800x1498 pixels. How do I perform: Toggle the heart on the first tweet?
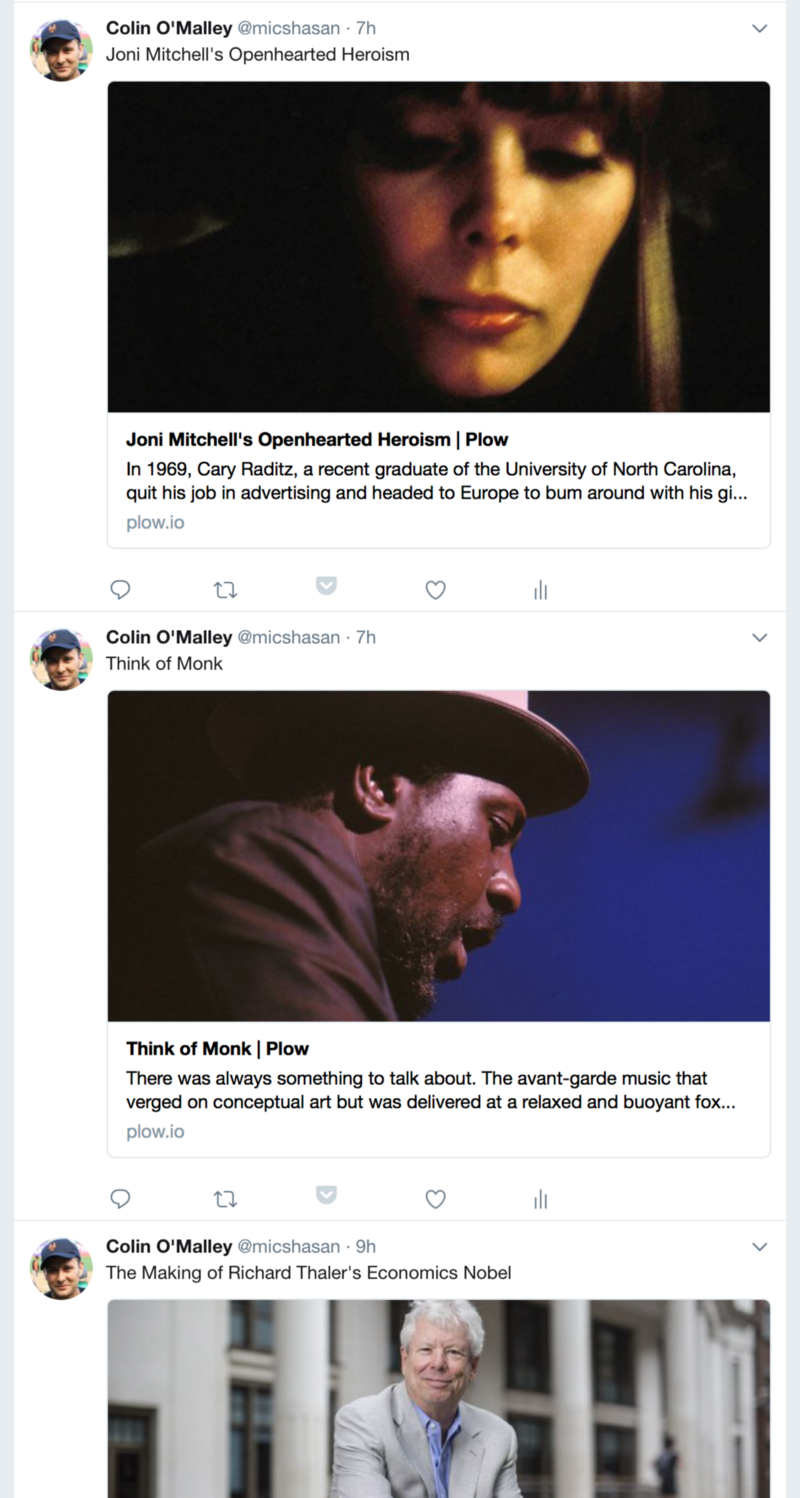pos(435,590)
